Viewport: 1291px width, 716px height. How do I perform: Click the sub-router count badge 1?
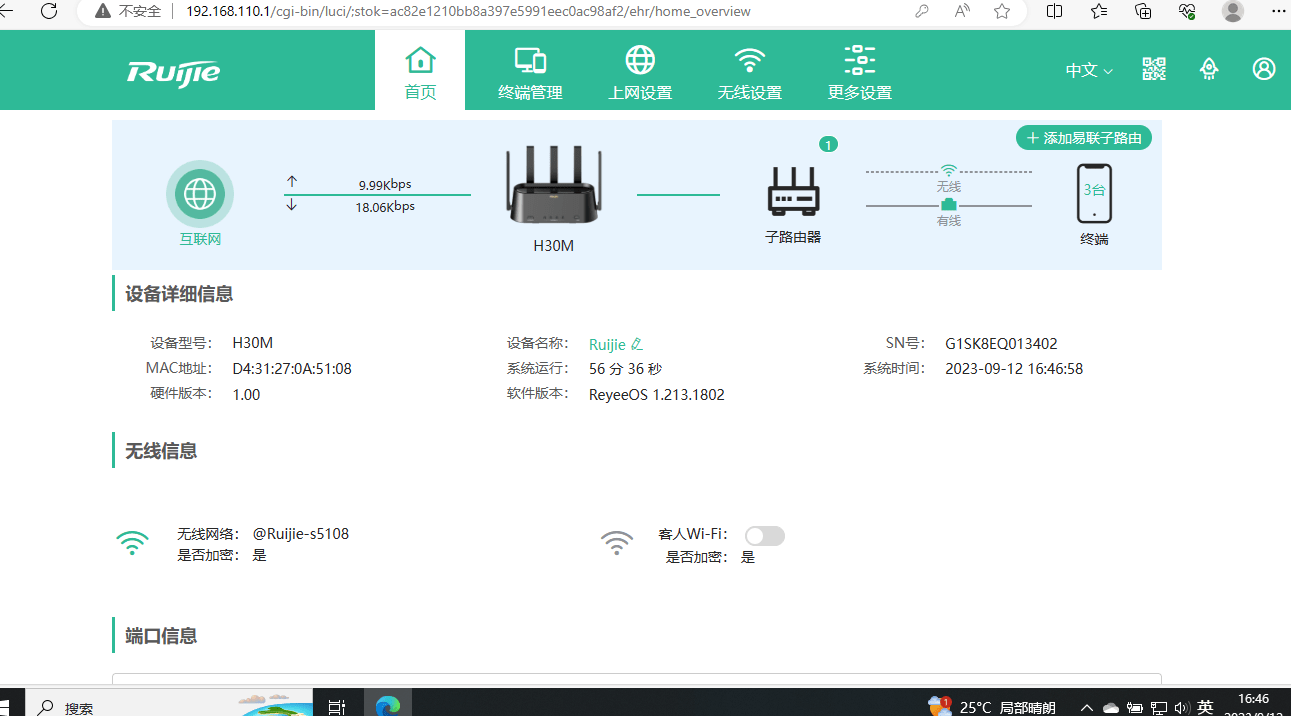tap(828, 145)
